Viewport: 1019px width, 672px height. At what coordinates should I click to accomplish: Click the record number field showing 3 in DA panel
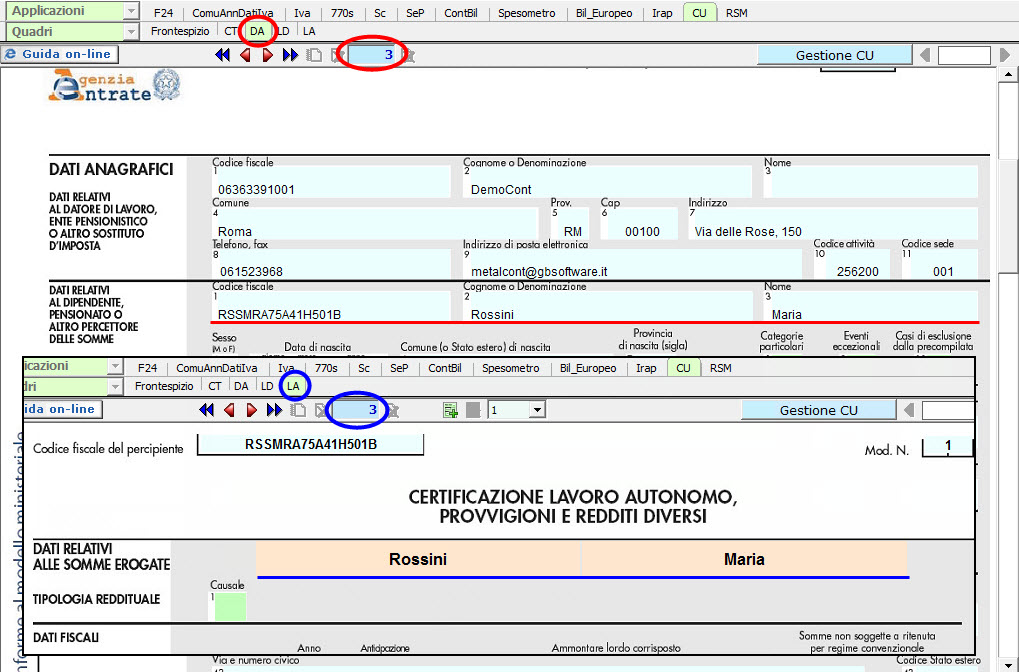coord(371,55)
